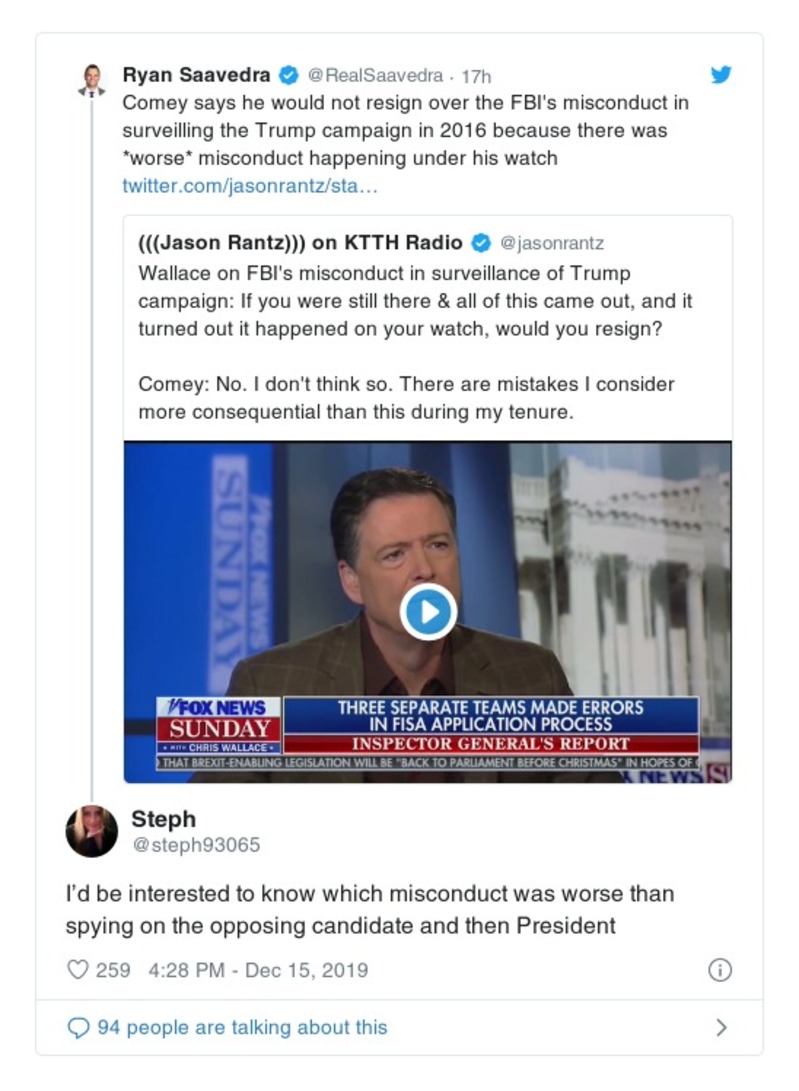Click the Twitter bird logo
The image size is (799, 1091).
720,75
